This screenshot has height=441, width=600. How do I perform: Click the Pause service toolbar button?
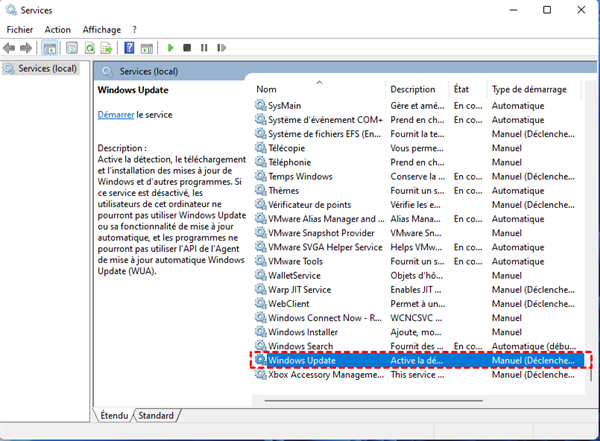point(204,48)
